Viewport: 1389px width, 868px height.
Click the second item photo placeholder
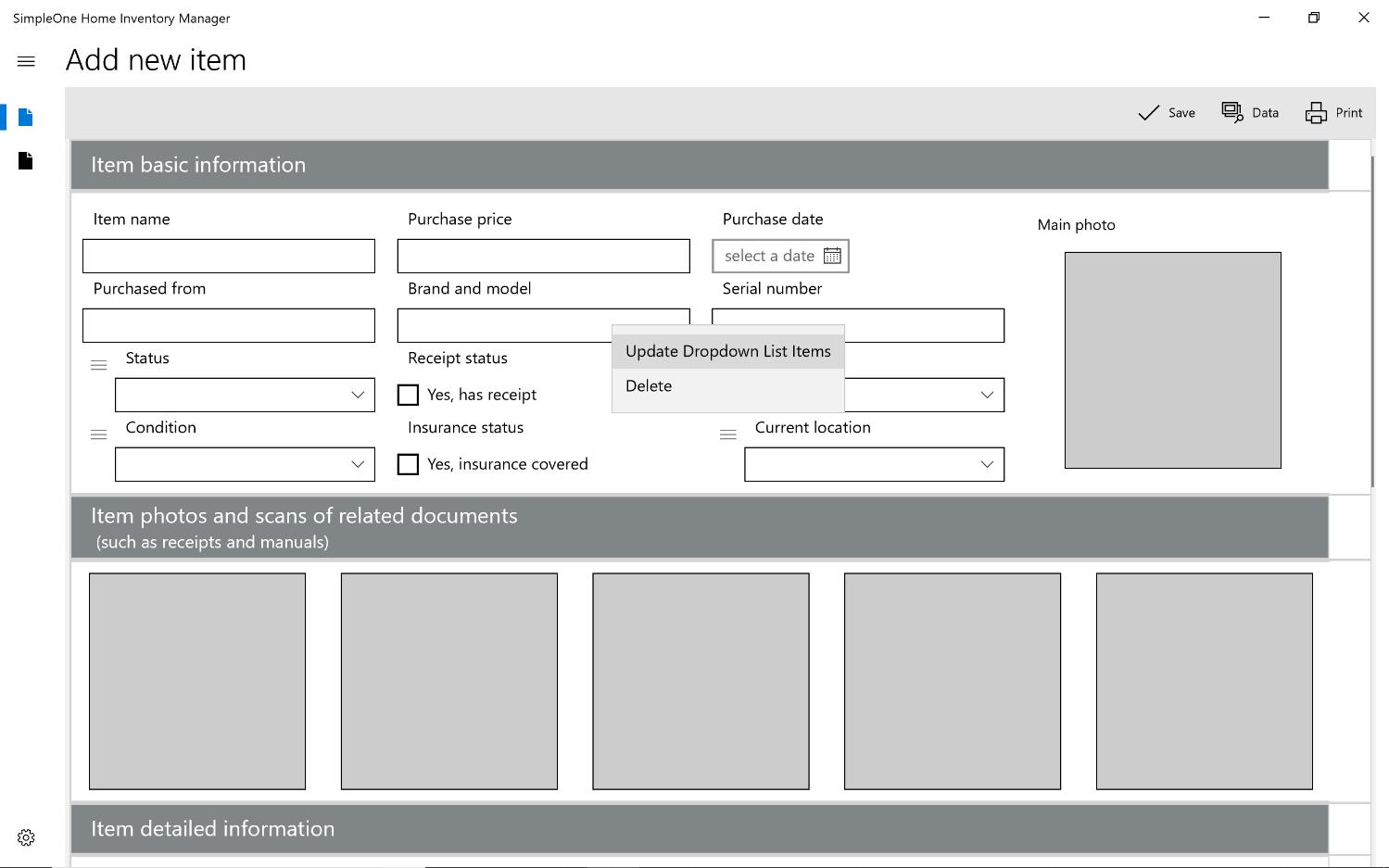click(449, 681)
